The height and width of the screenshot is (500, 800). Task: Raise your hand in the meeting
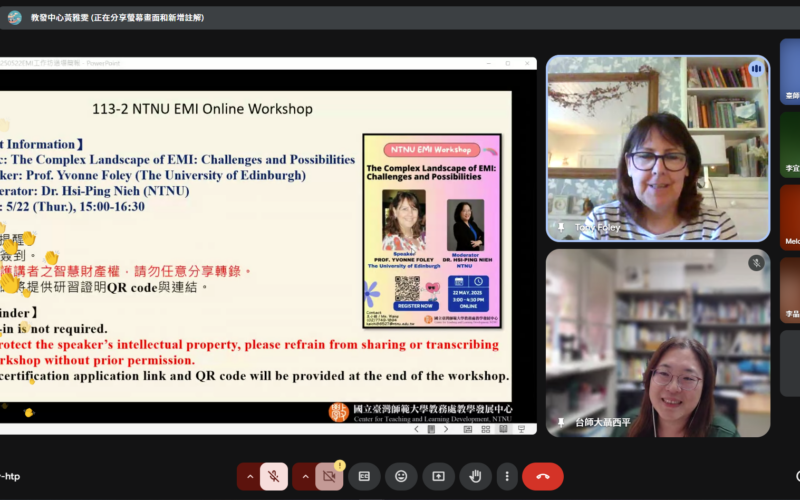click(x=475, y=477)
